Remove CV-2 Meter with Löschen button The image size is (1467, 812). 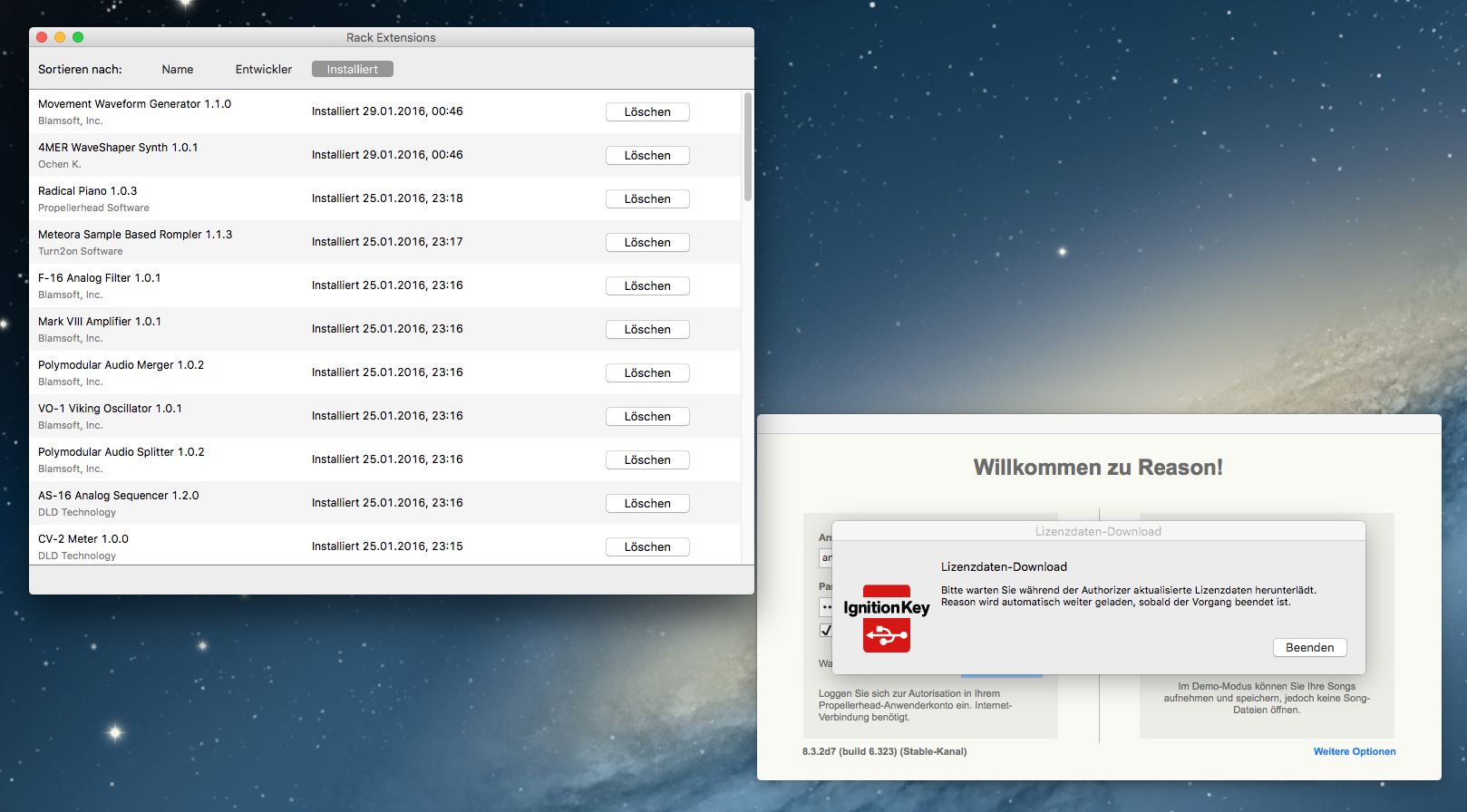pyautogui.click(x=647, y=547)
